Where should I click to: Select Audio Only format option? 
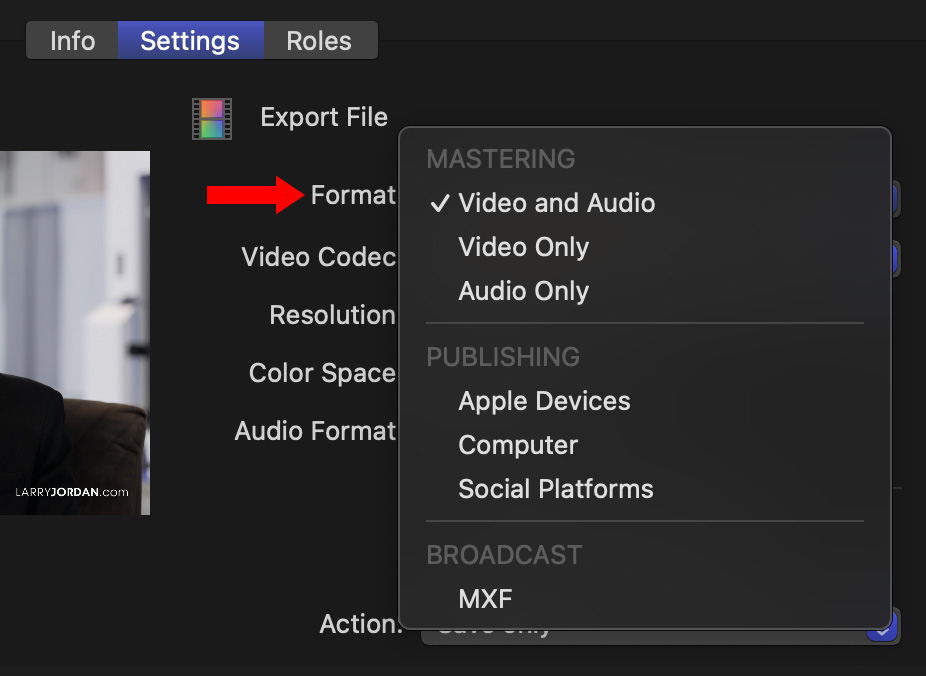coord(523,291)
